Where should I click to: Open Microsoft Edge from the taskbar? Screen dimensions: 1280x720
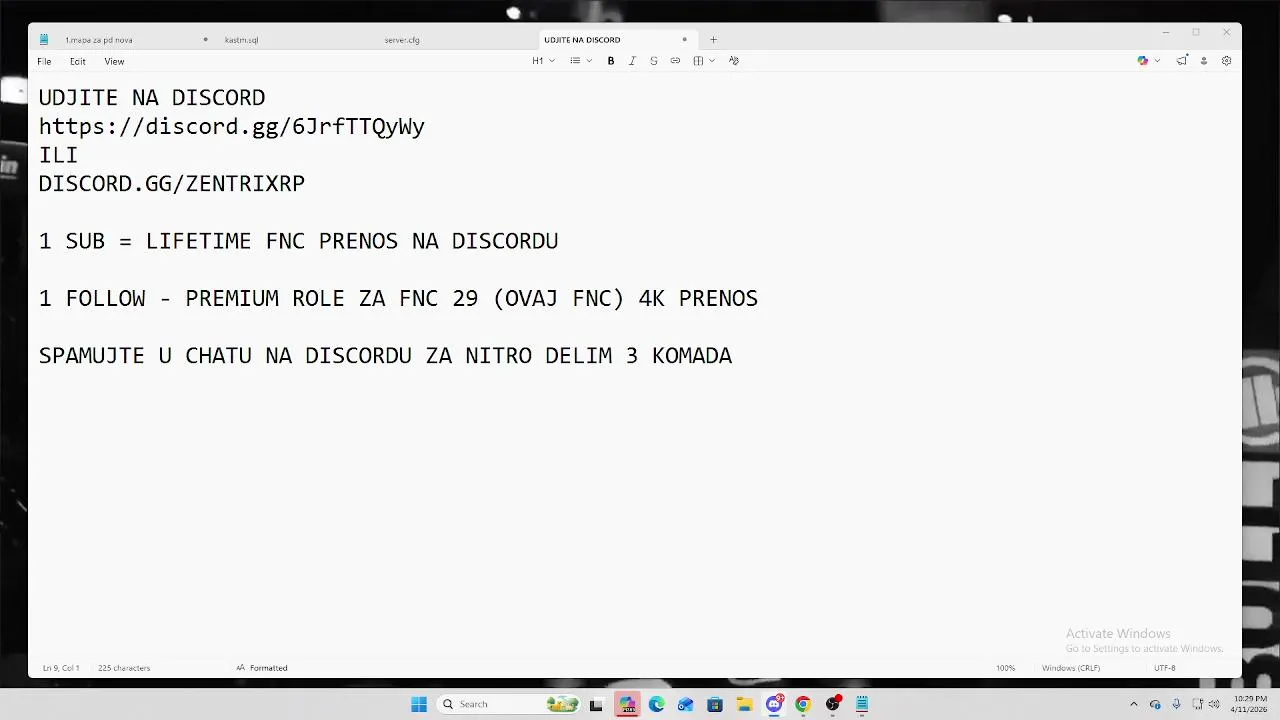tap(656, 704)
